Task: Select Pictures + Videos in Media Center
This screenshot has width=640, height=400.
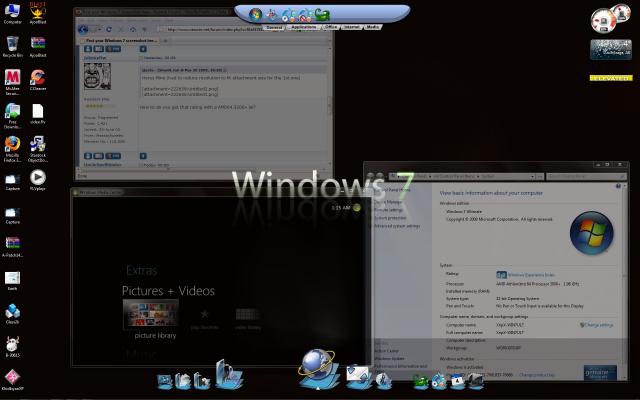Action: [168, 291]
